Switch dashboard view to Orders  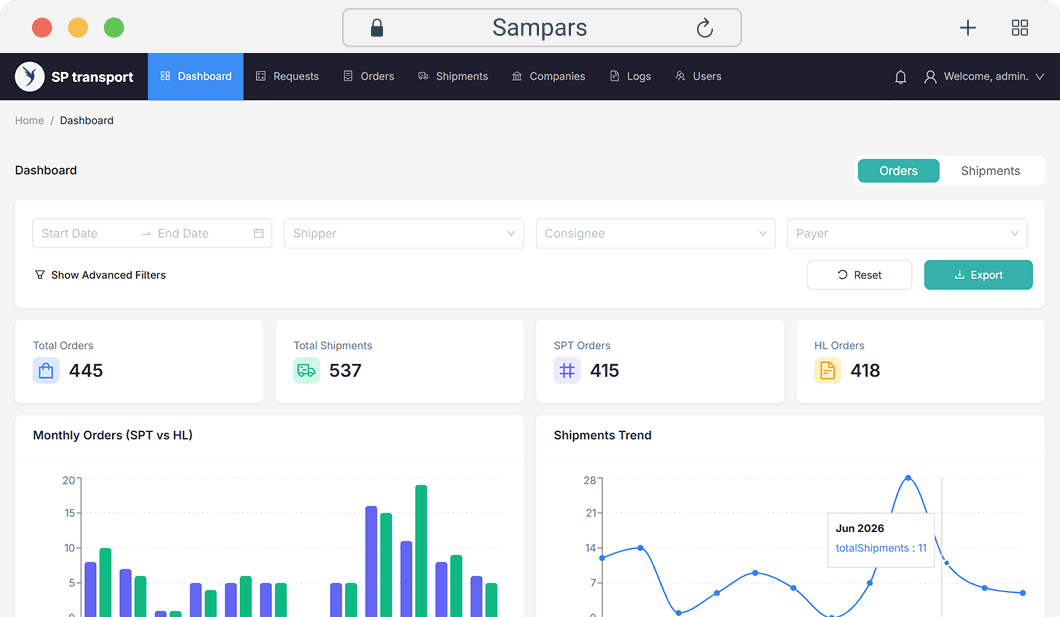[898, 171]
